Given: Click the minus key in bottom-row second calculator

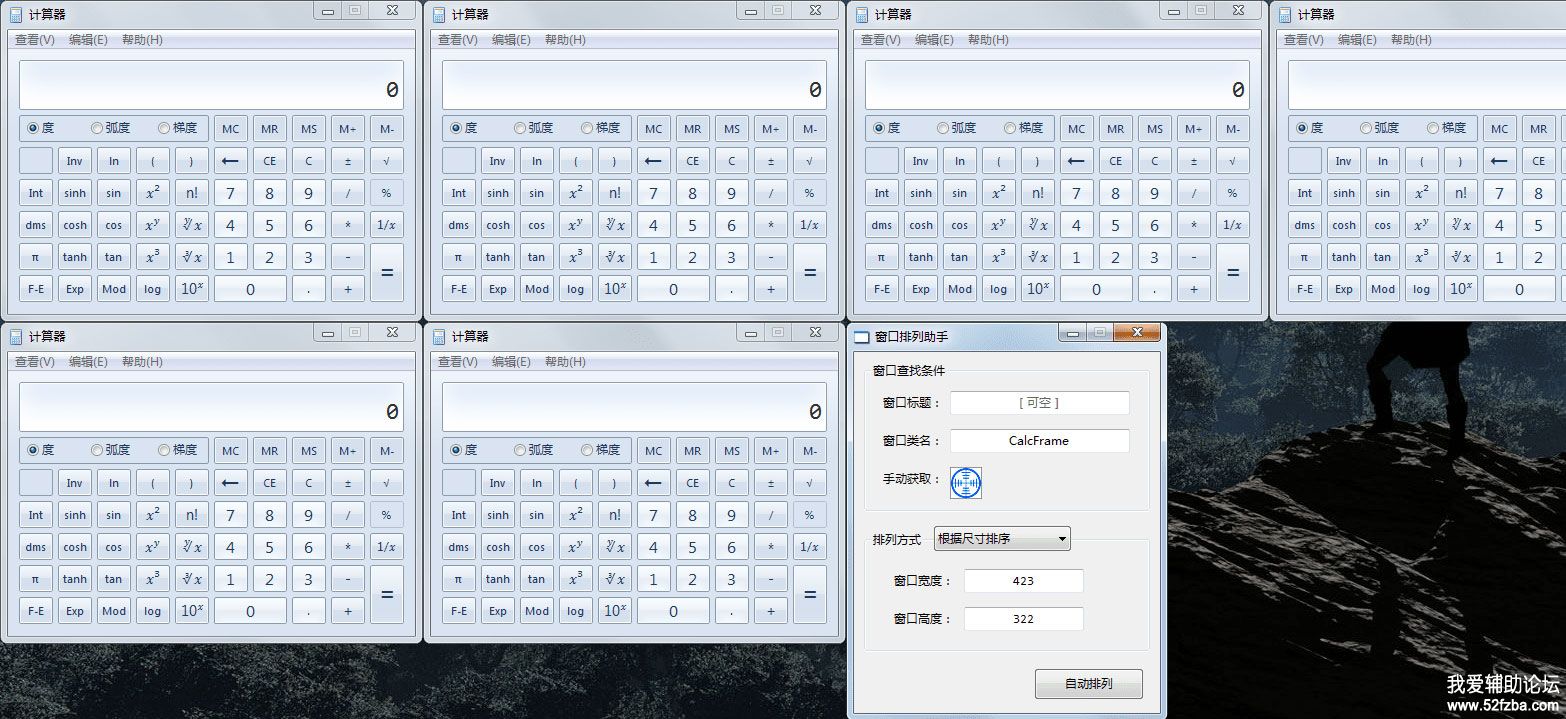Looking at the screenshot, I should (770, 579).
